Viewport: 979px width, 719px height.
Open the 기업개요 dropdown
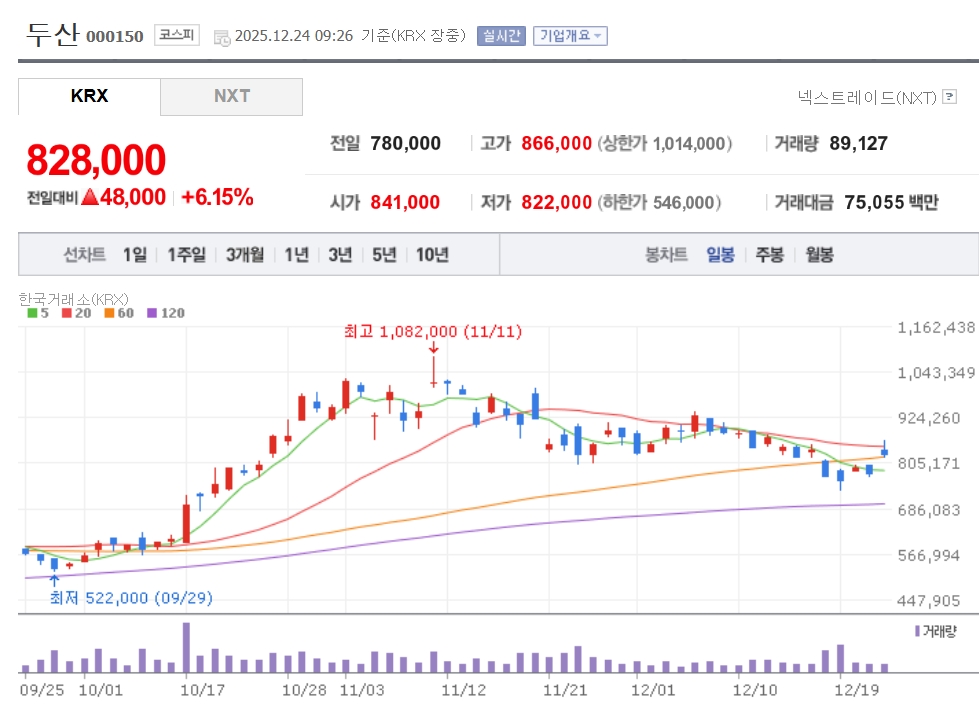(x=570, y=36)
